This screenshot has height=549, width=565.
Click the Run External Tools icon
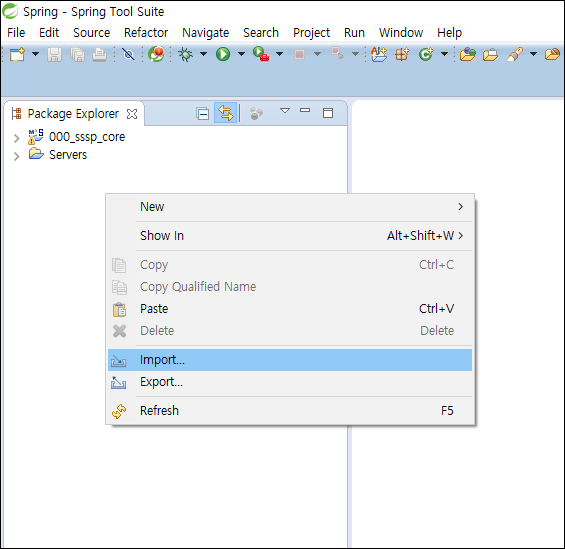click(x=261, y=54)
